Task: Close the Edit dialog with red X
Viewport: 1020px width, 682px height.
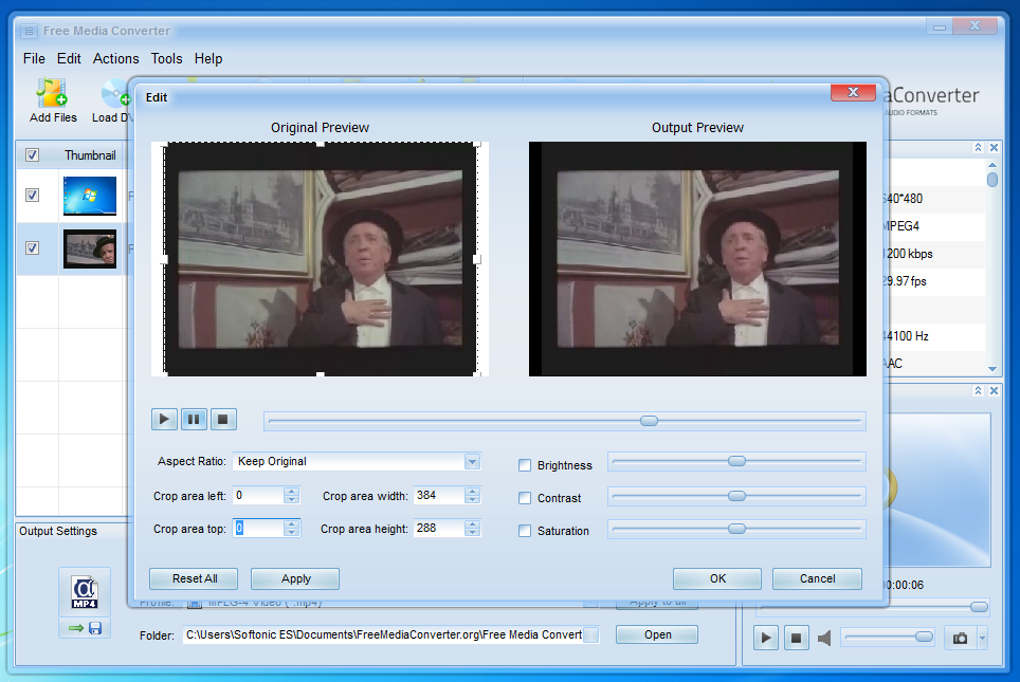Action: click(853, 92)
